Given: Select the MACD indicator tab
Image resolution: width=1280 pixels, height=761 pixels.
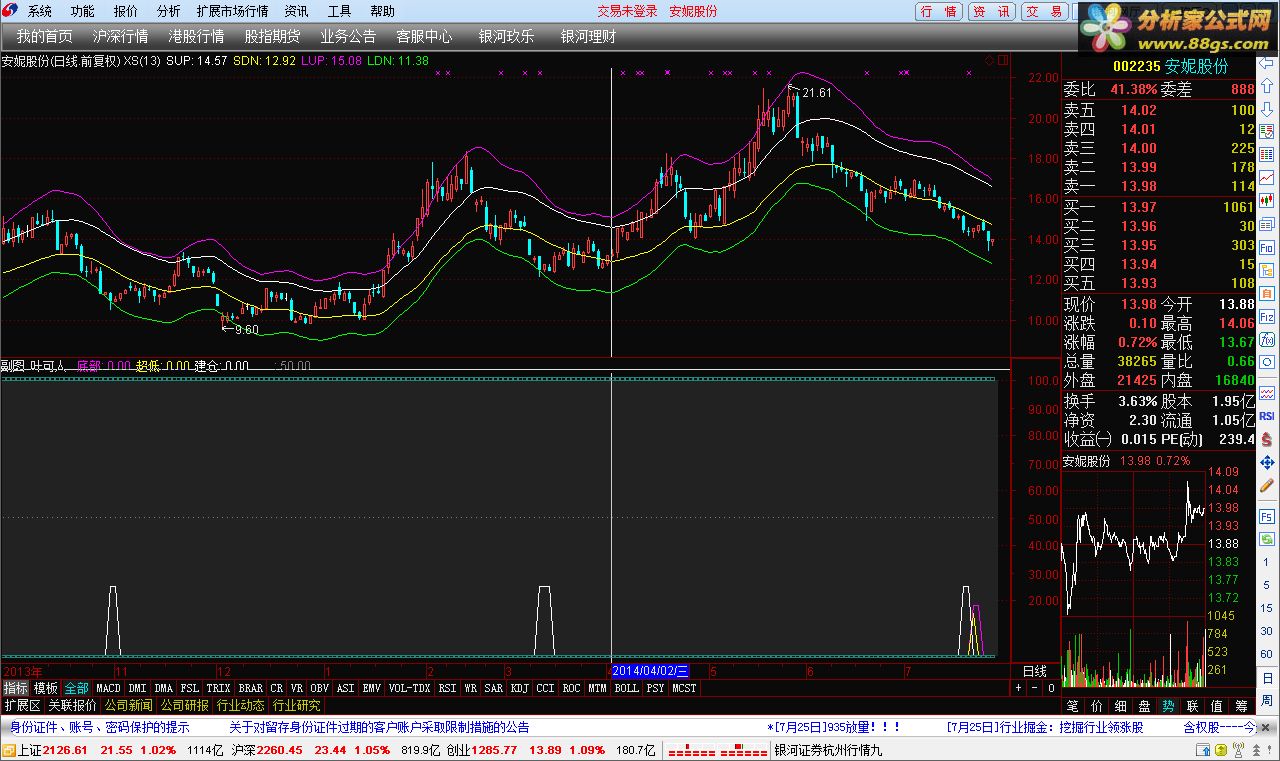Looking at the screenshot, I should [x=108, y=688].
